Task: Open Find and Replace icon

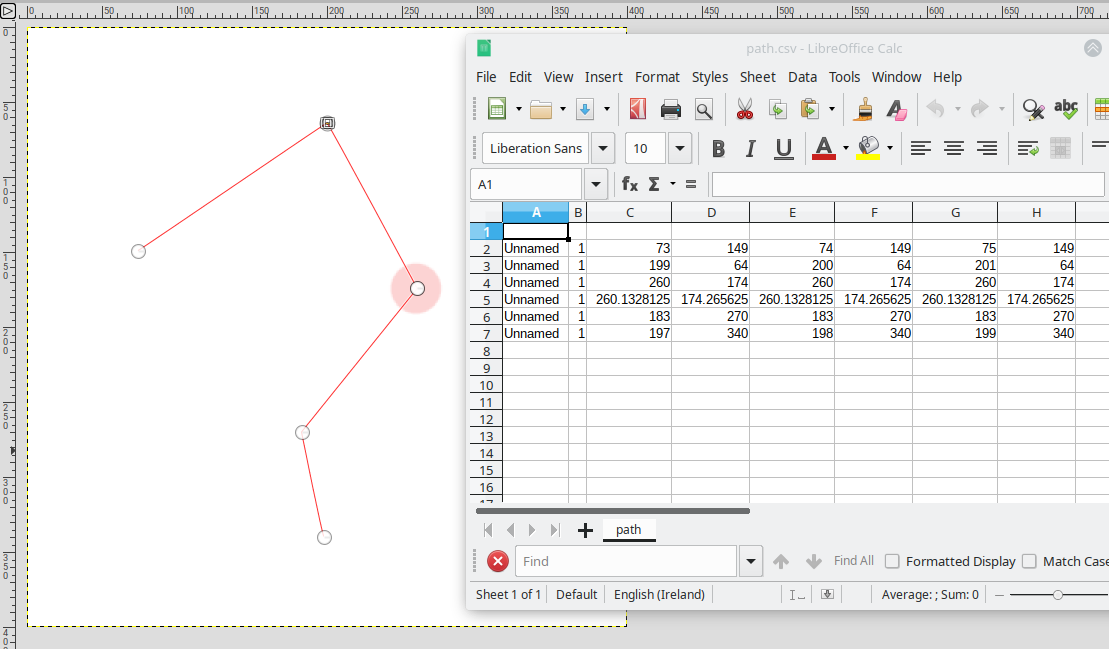Action: click(1033, 109)
